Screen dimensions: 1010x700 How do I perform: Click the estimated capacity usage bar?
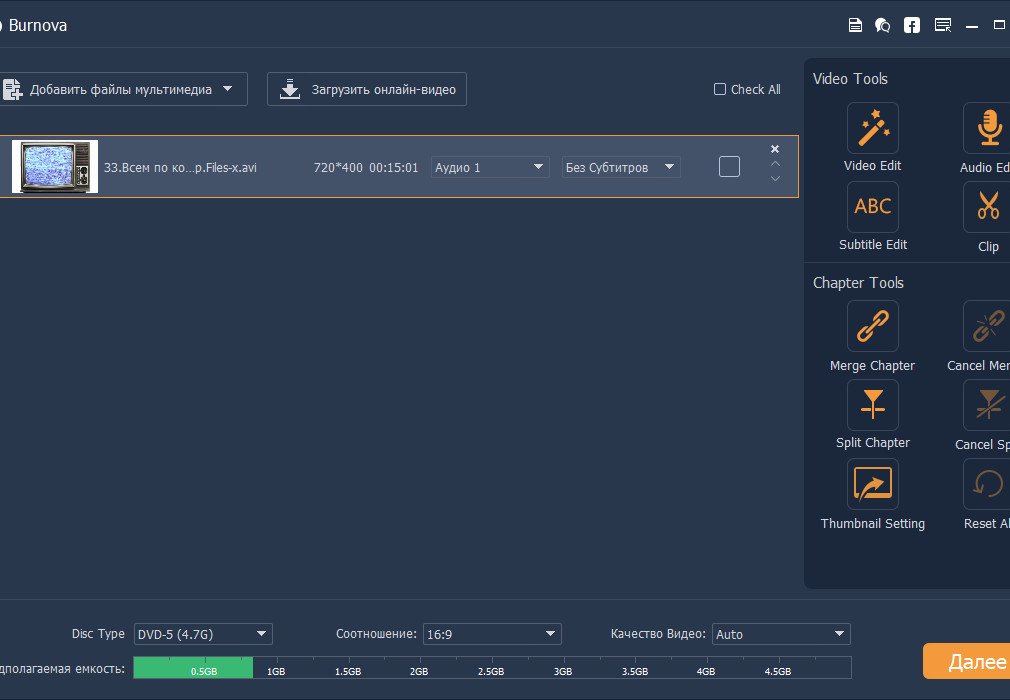[492, 667]
